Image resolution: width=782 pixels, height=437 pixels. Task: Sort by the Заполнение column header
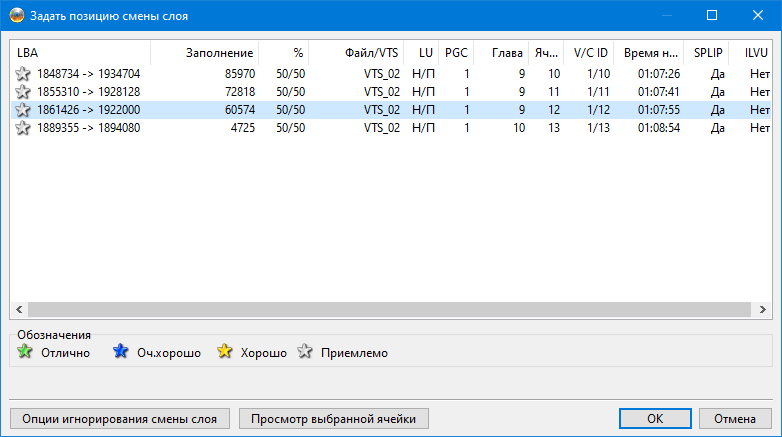click(204, 52)
